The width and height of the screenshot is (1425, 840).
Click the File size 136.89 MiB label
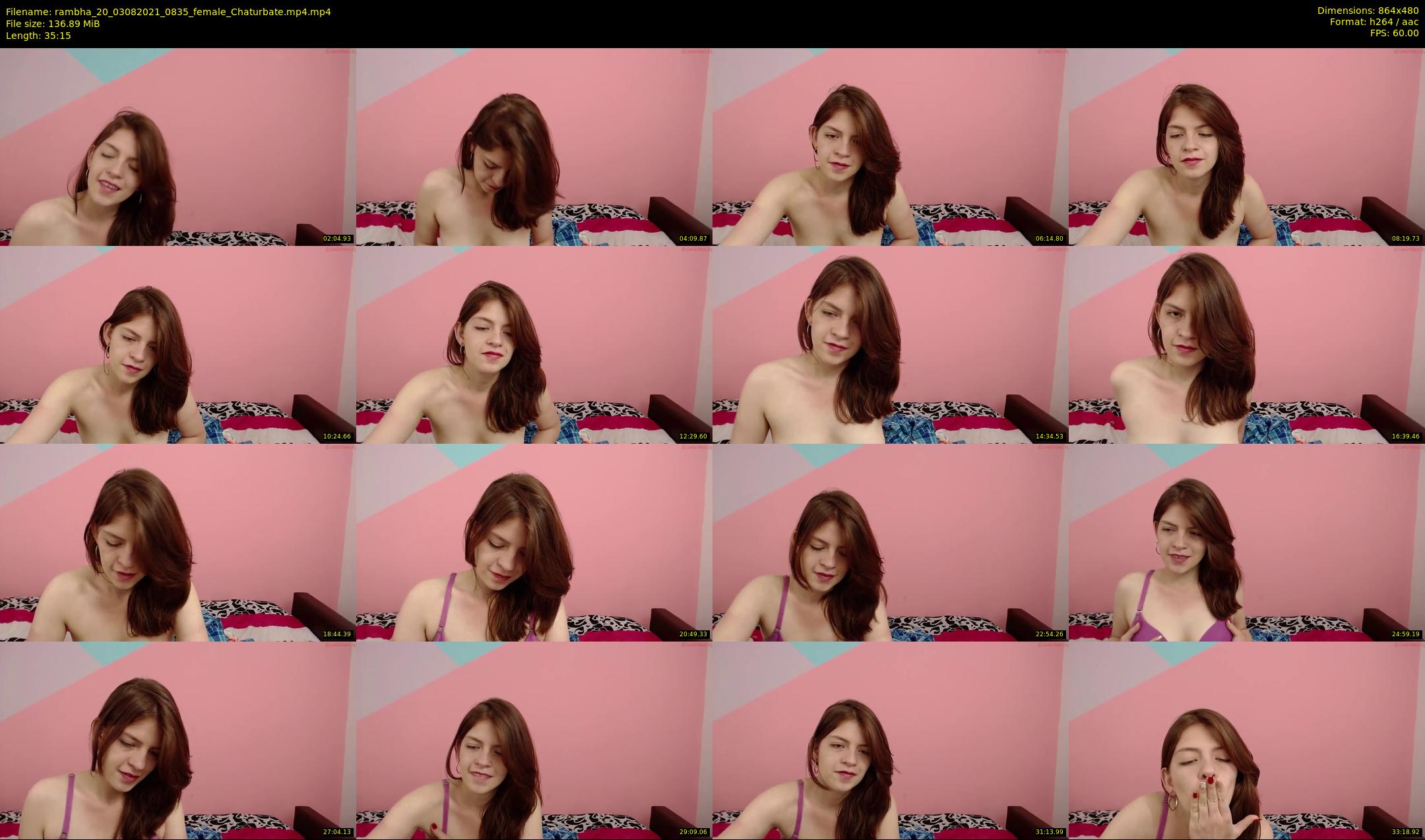click(53, 24)
